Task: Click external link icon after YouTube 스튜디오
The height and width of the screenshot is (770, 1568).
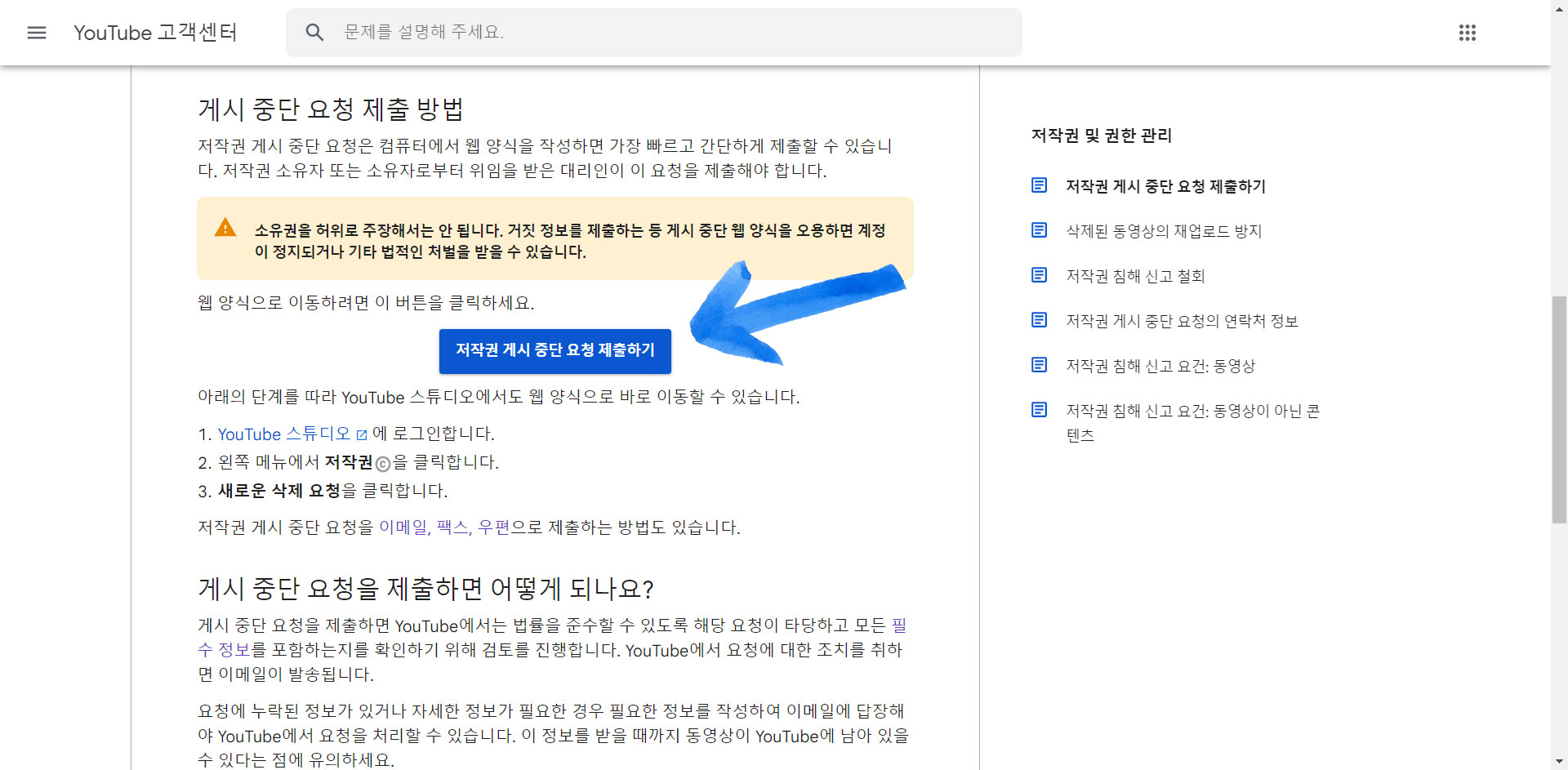Action: click(x=362, y=435)
